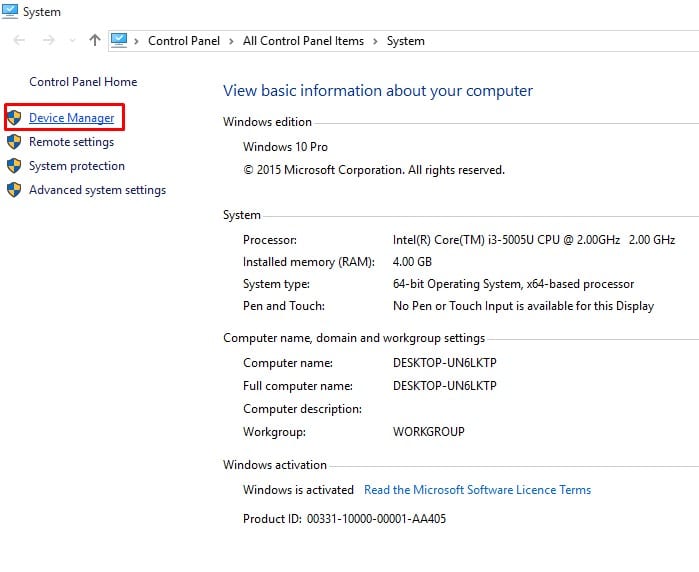The height and width of the screenshot is (572, 699).
Task: Click installed memory value '4.00 GB'
Action: tap(412, 262)
